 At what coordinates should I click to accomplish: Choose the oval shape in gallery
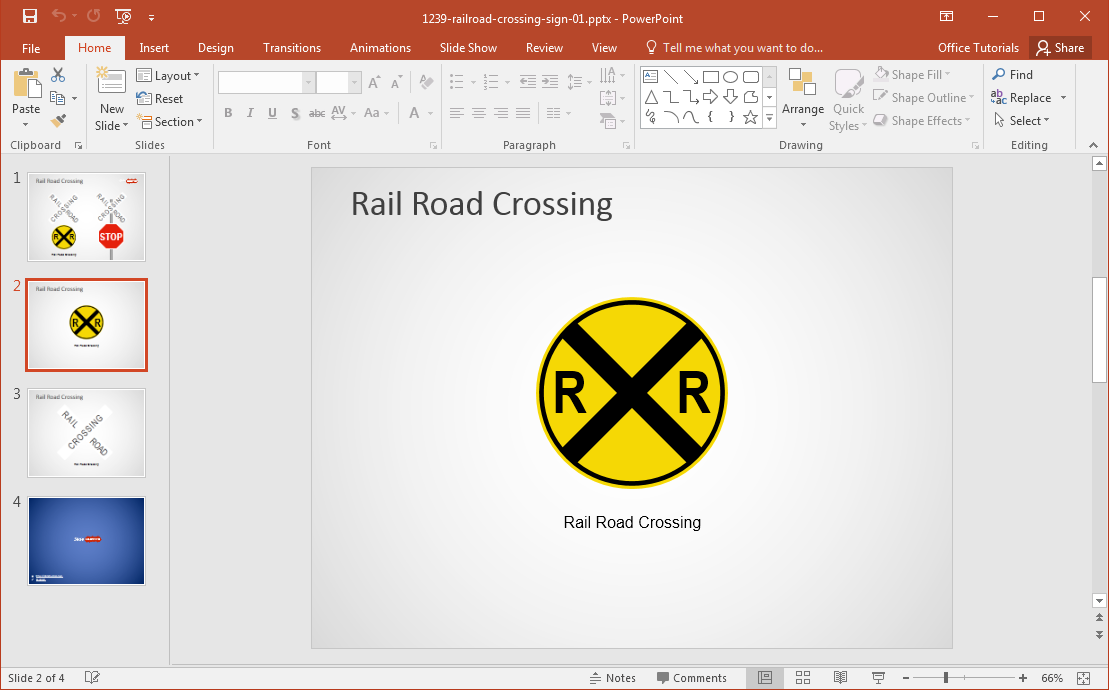(730, 77)
